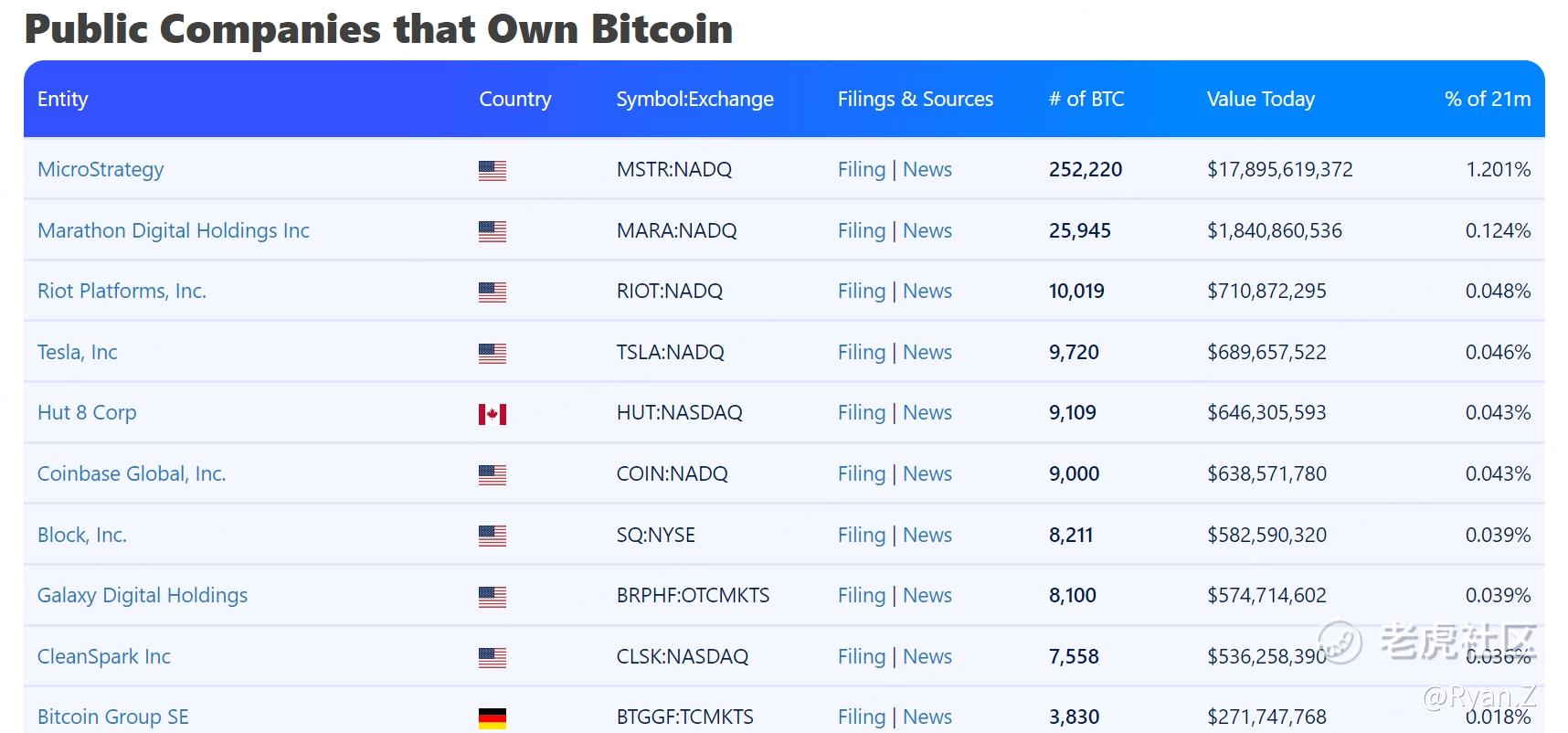Open the MicroStrategy entity link
1568x733 pixels.
tap(101, 169)
